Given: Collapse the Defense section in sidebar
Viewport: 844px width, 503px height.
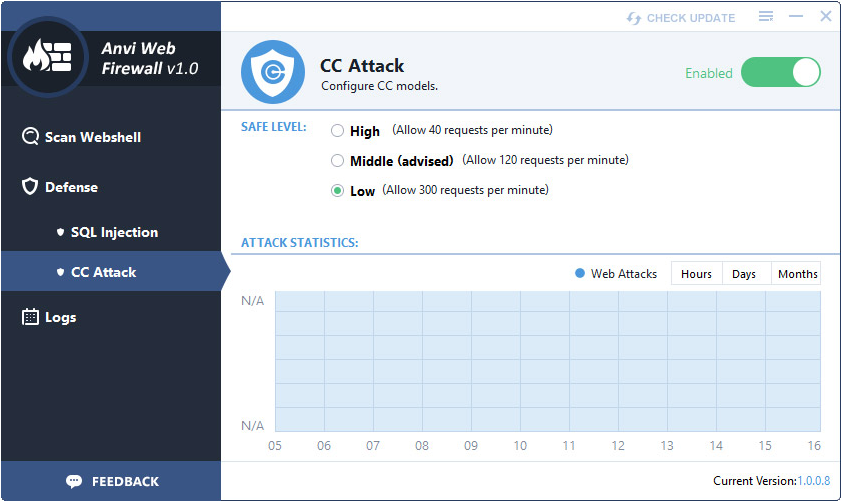Looking at the screenshot, I should [x=71, y=187].
